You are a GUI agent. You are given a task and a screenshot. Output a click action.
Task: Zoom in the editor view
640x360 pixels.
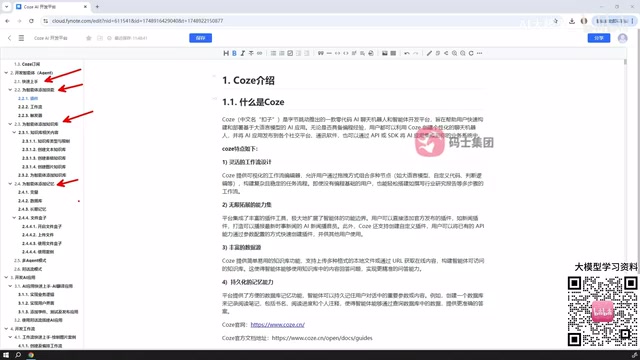point(454,53)
